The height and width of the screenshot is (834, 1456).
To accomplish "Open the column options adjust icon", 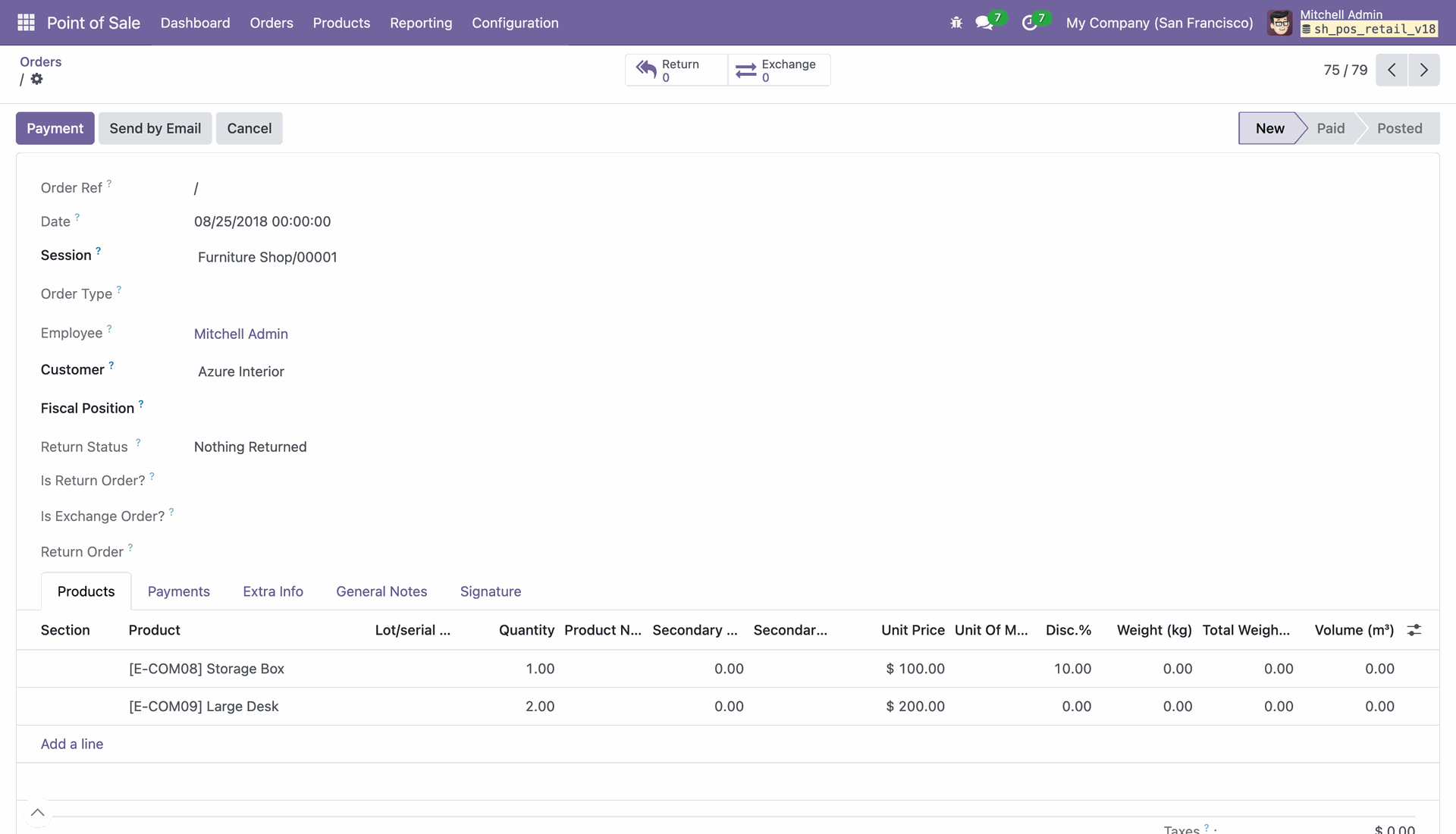I will coord(1414,630).
